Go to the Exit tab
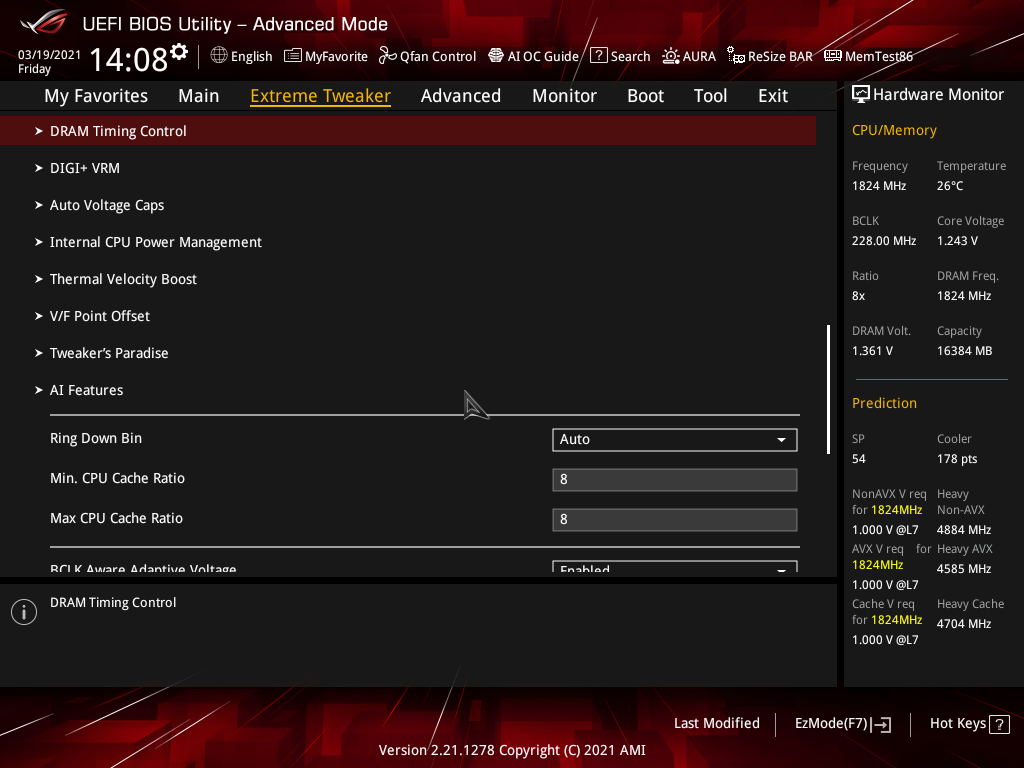 tap(773, 96)
